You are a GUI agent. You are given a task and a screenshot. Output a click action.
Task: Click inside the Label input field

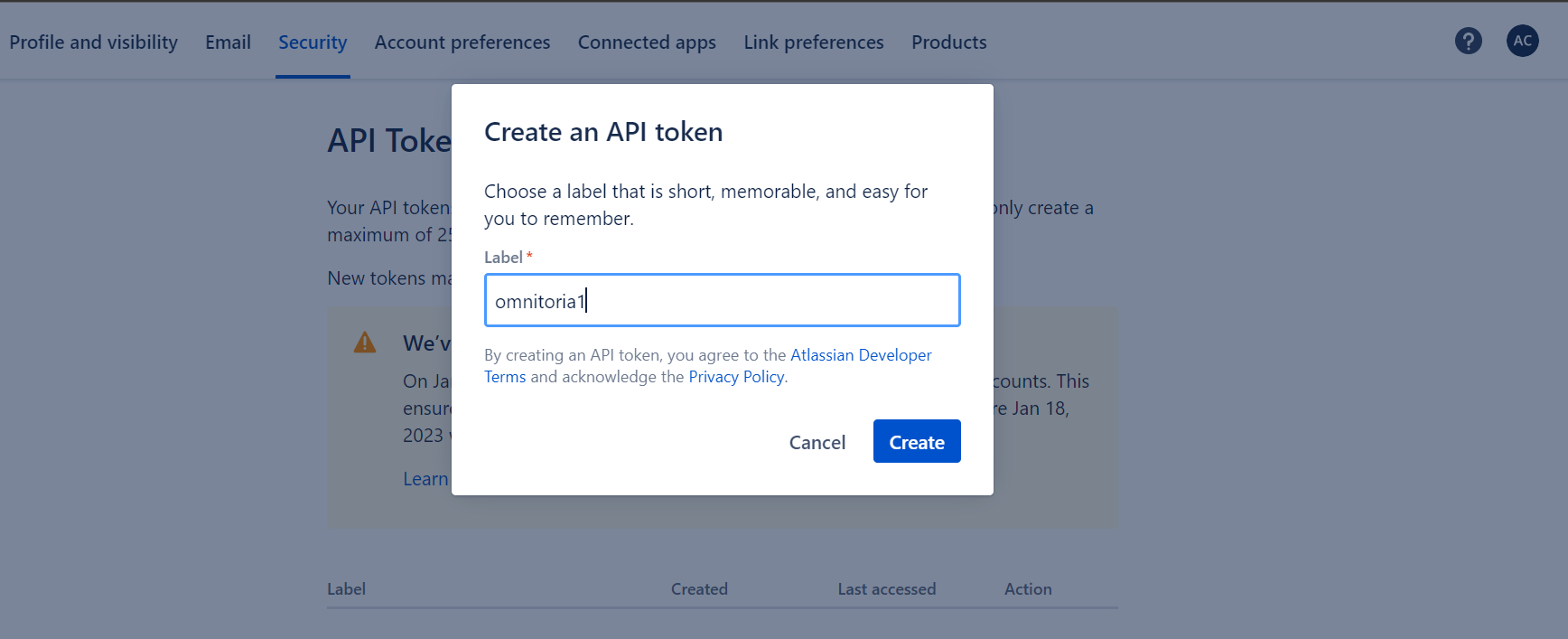click(721, 300)
